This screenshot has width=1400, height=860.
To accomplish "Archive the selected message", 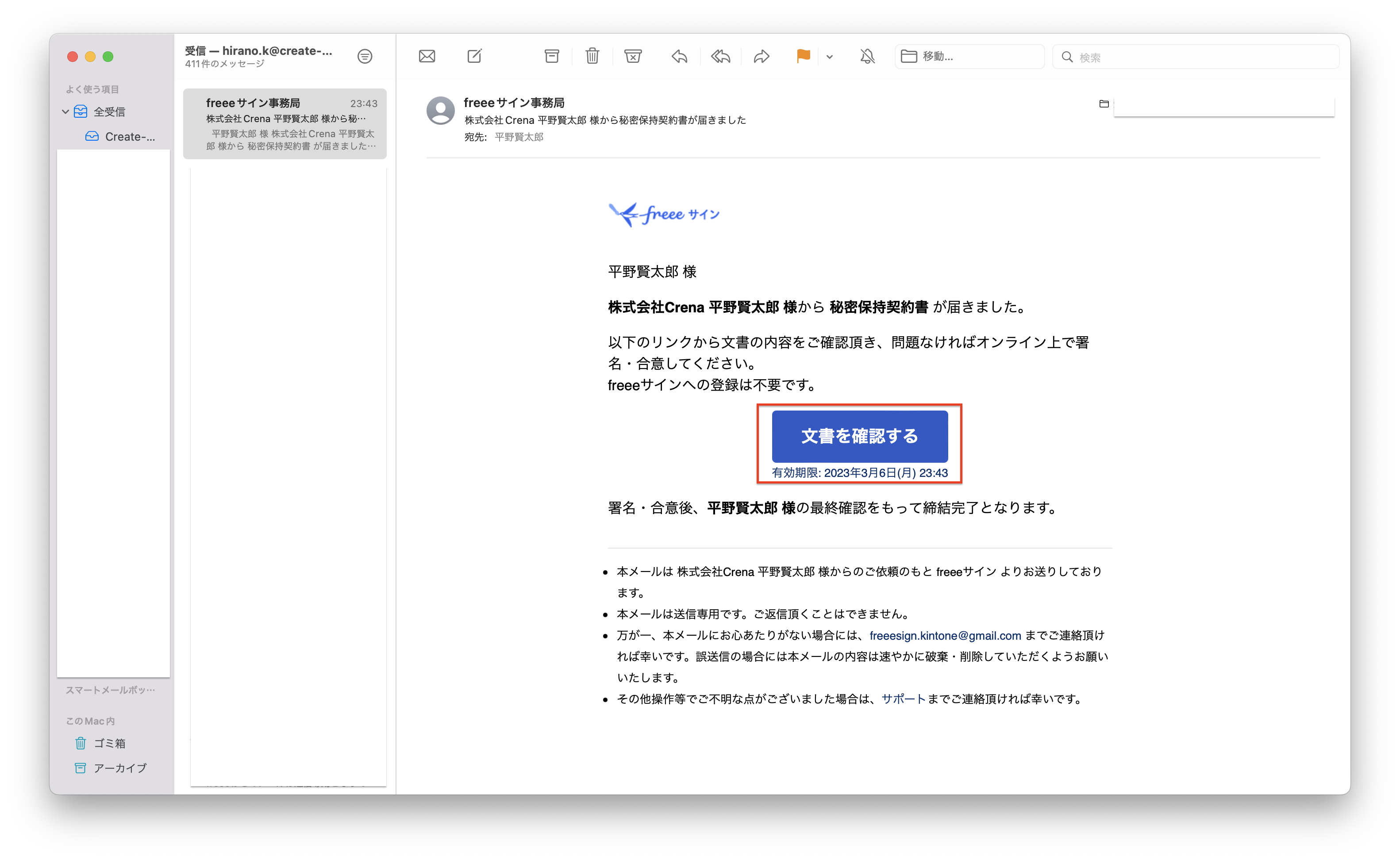I will pyautogui.click(x=552, y=56).
